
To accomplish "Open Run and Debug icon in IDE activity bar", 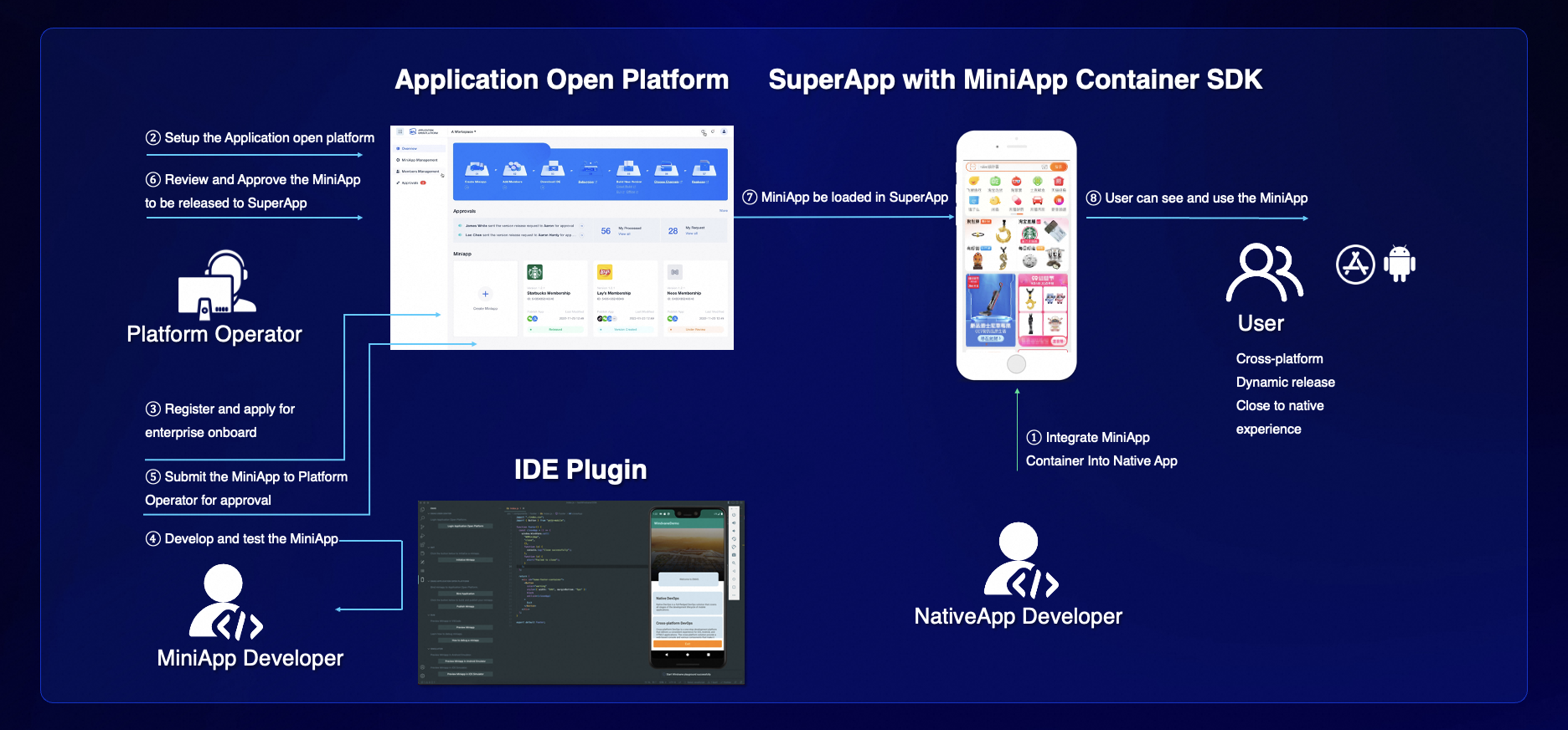I will click(422, 536).
